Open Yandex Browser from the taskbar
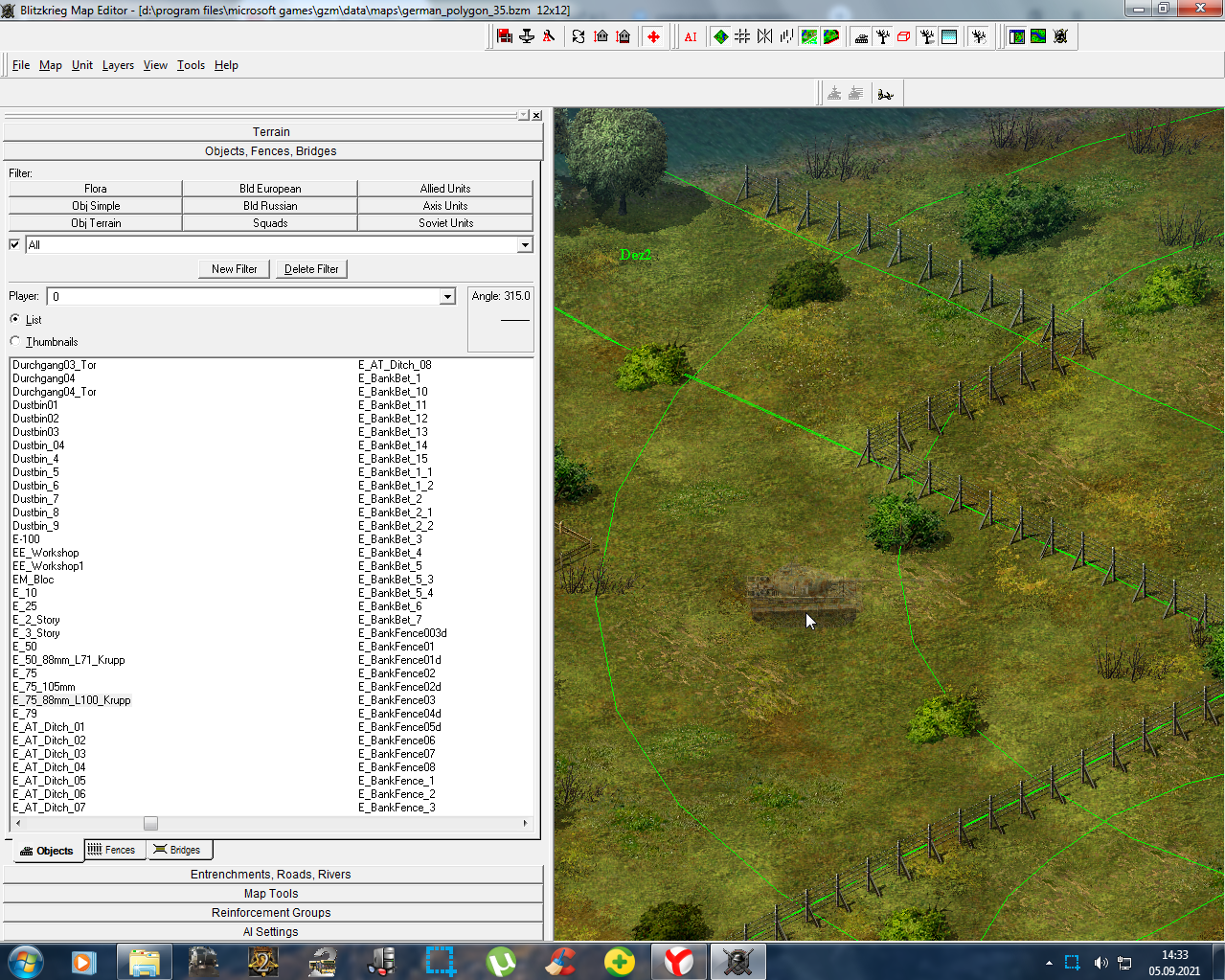 pyautogui.click(x=679, y=961)
